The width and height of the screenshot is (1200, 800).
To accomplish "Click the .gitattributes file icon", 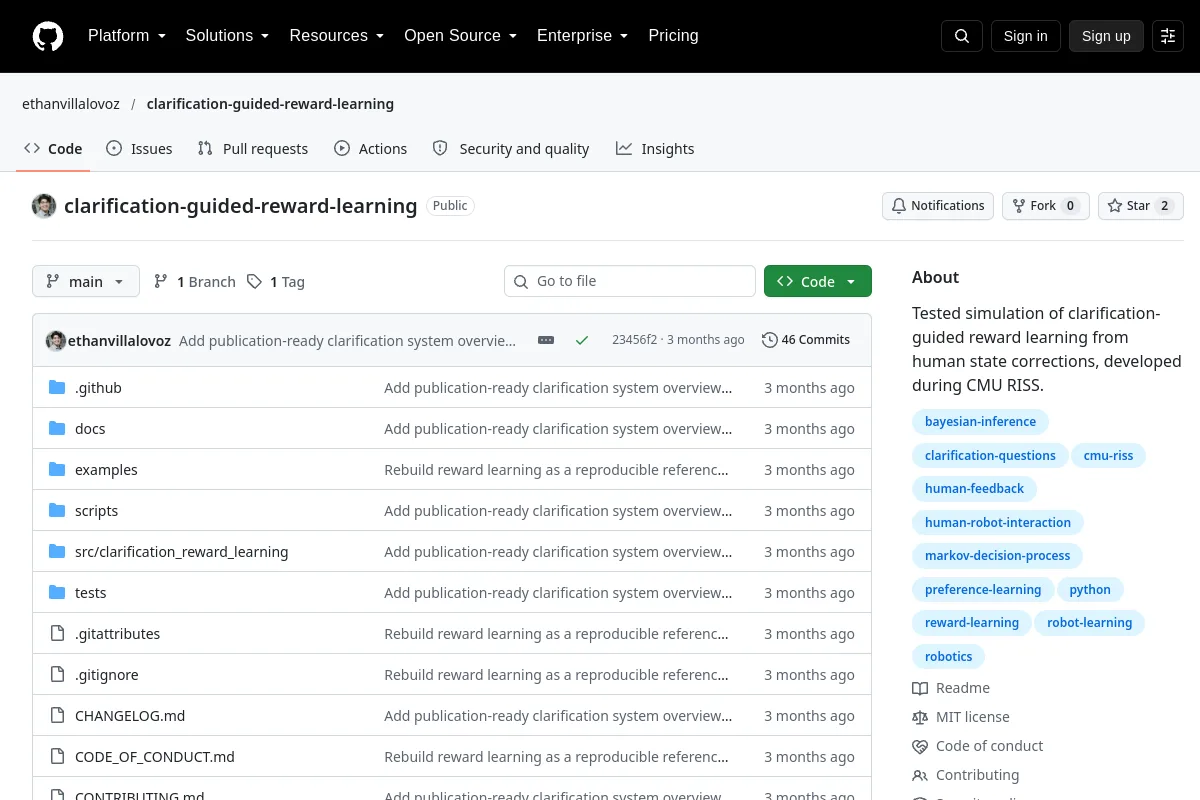I will point(57,634).
